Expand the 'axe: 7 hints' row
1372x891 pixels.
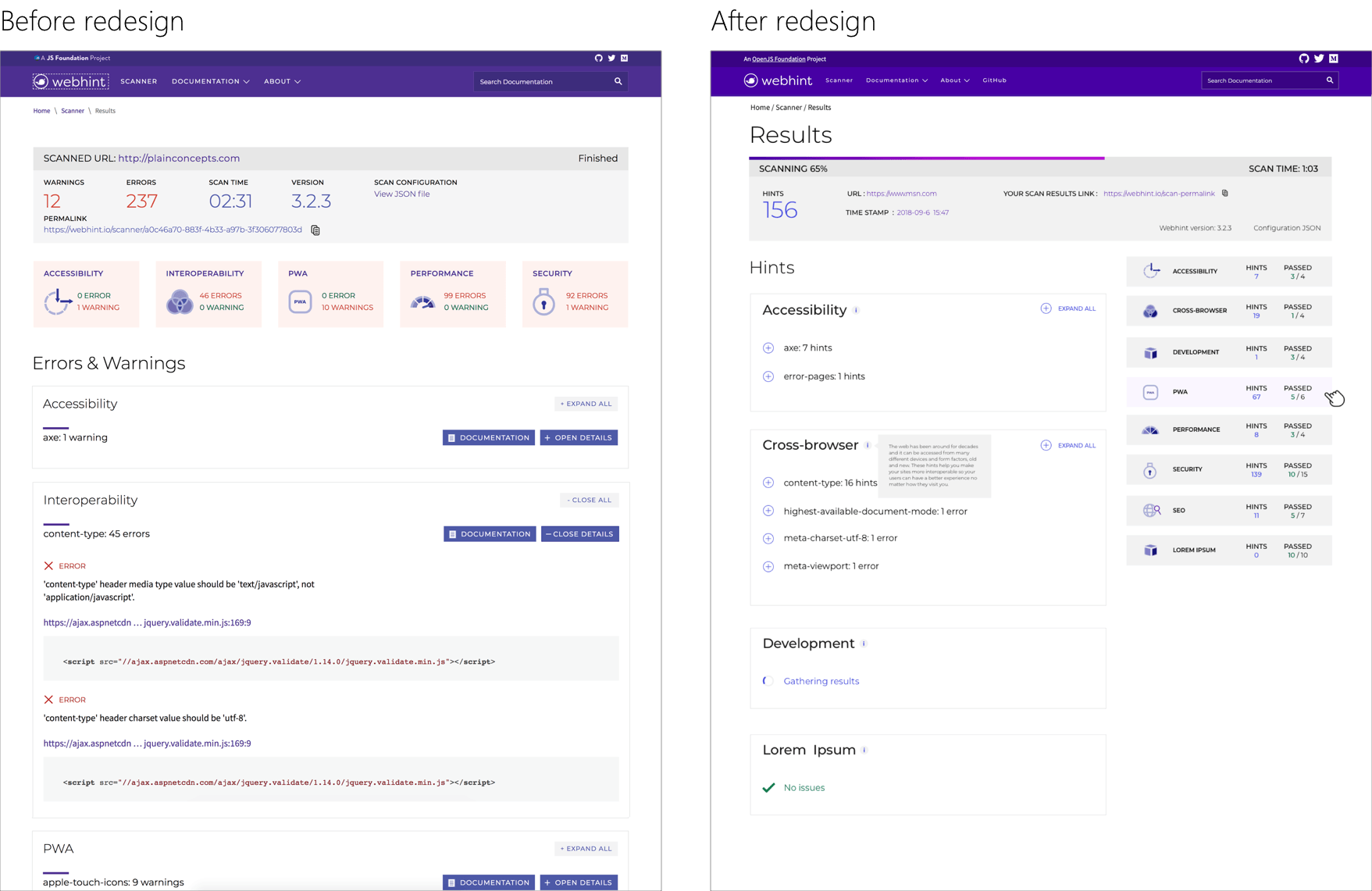768,347
